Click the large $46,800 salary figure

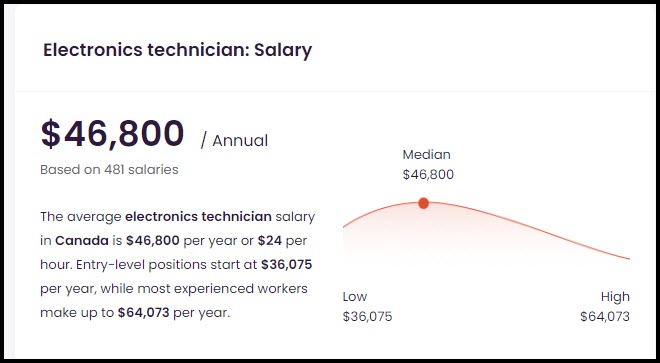[x=112, y=134]
